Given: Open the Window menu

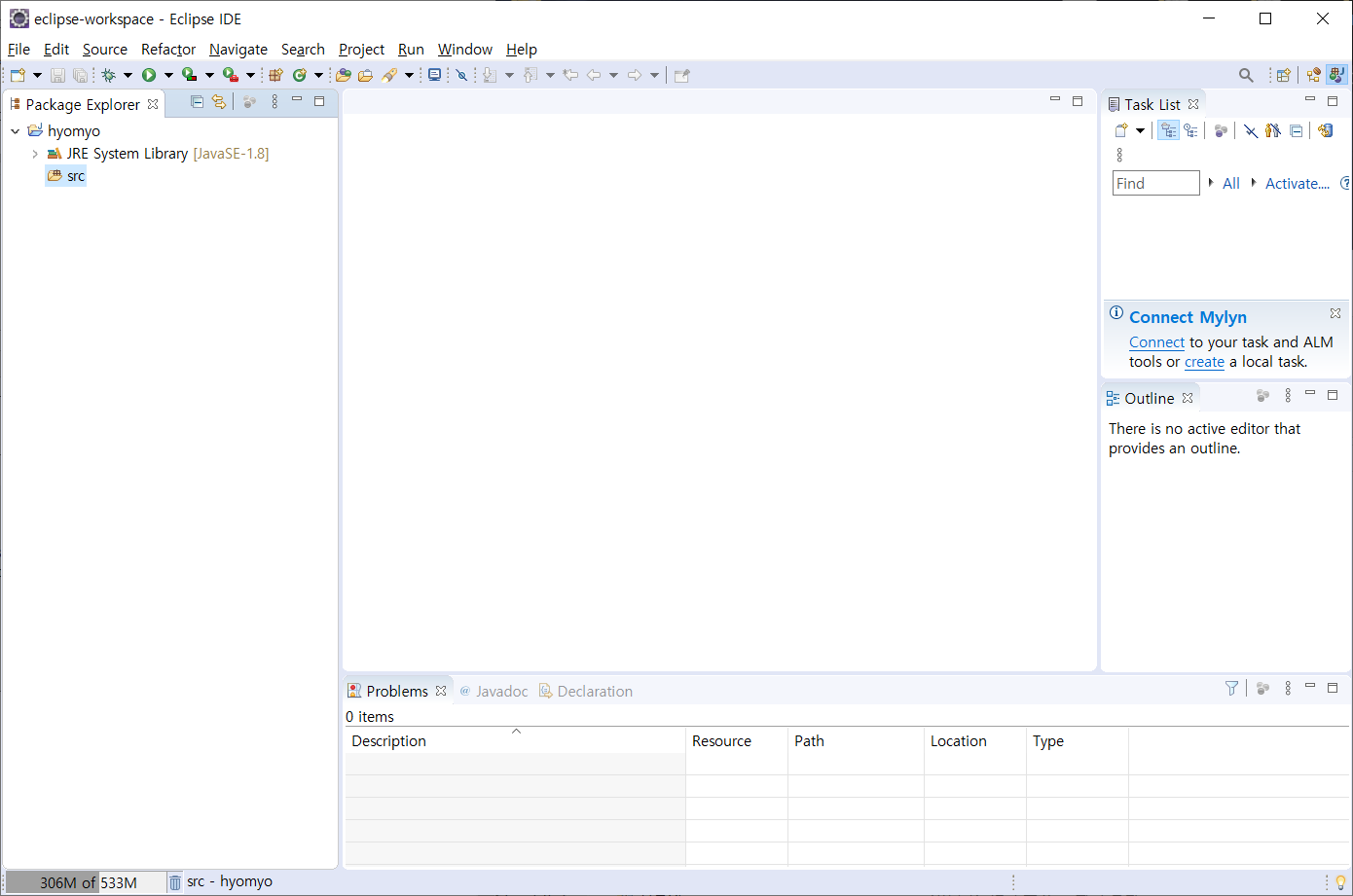Looking at the screenshot, I should [x=465, y=49].
